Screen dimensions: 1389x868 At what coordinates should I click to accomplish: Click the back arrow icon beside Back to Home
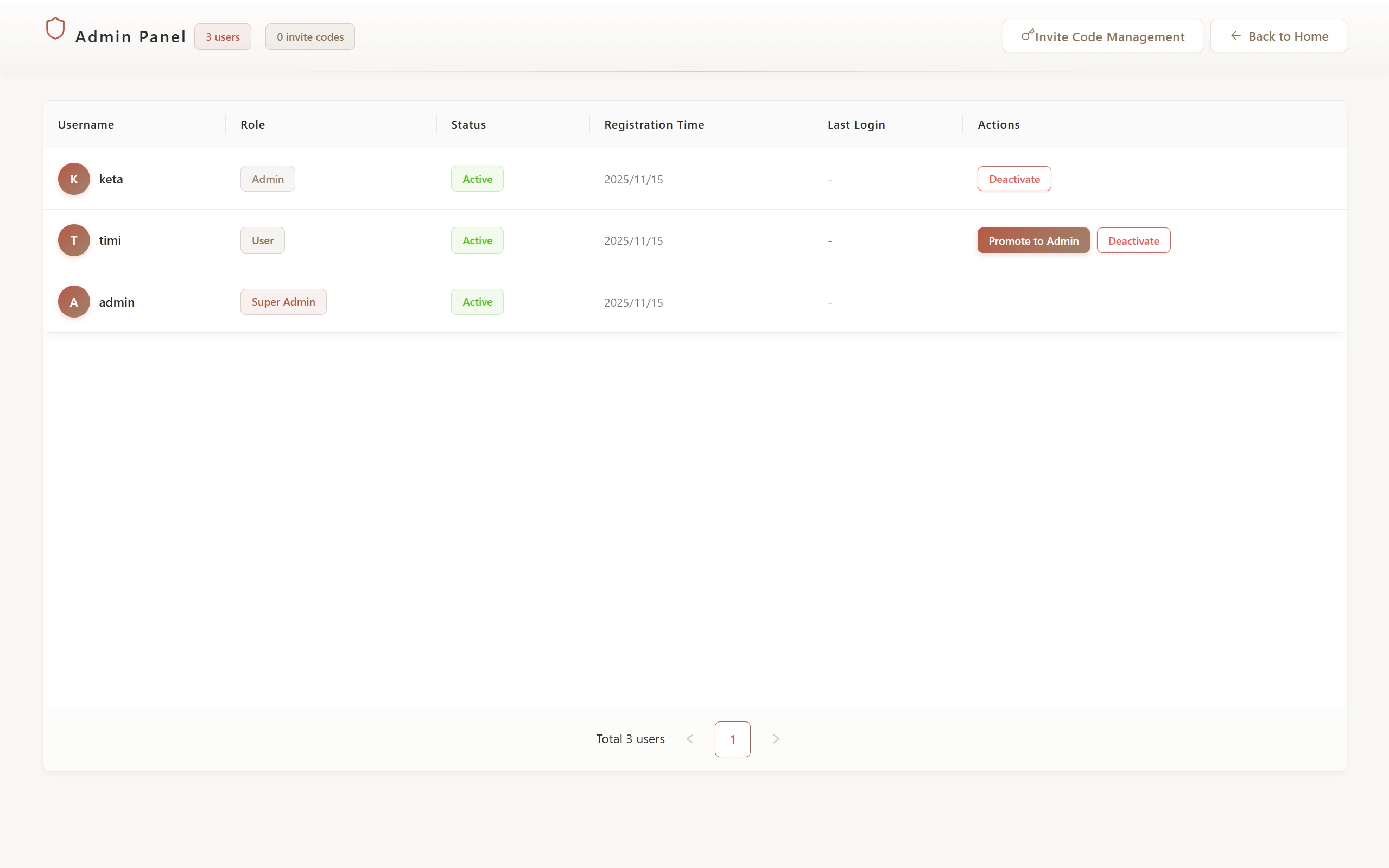(1236, 36)
